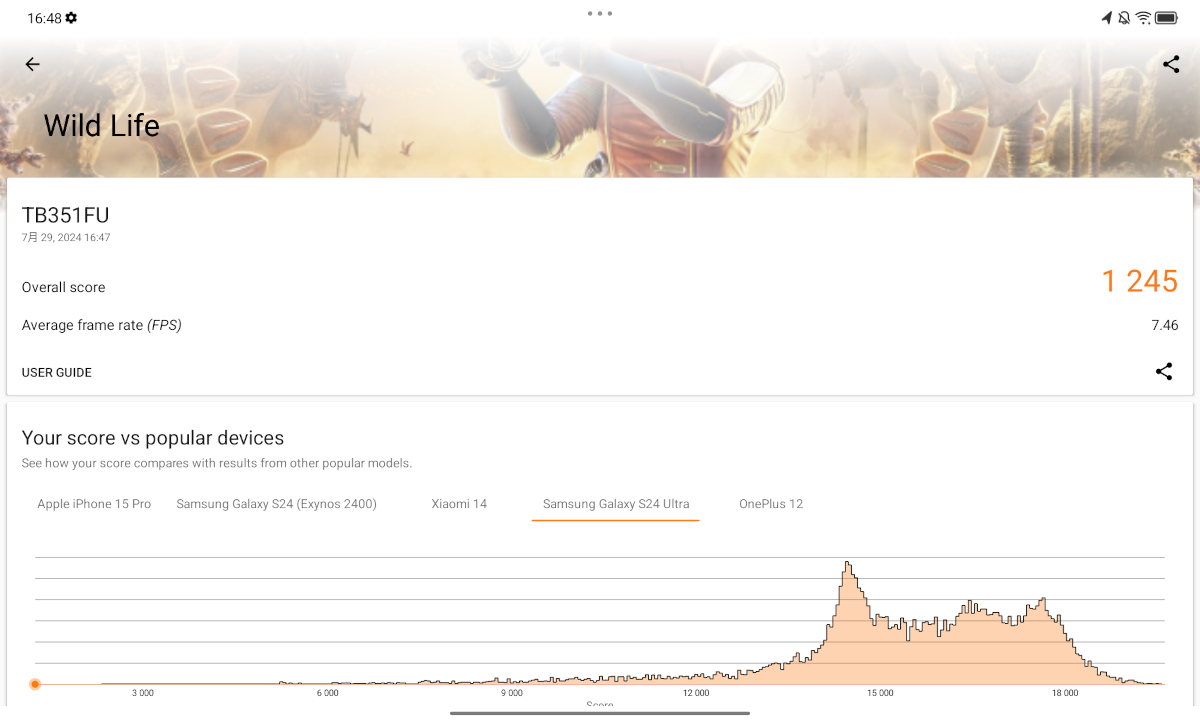This screenshot has height=720, width=1200.
Task: Tap the device name TB351FU
Action: (x=66, y=215)
